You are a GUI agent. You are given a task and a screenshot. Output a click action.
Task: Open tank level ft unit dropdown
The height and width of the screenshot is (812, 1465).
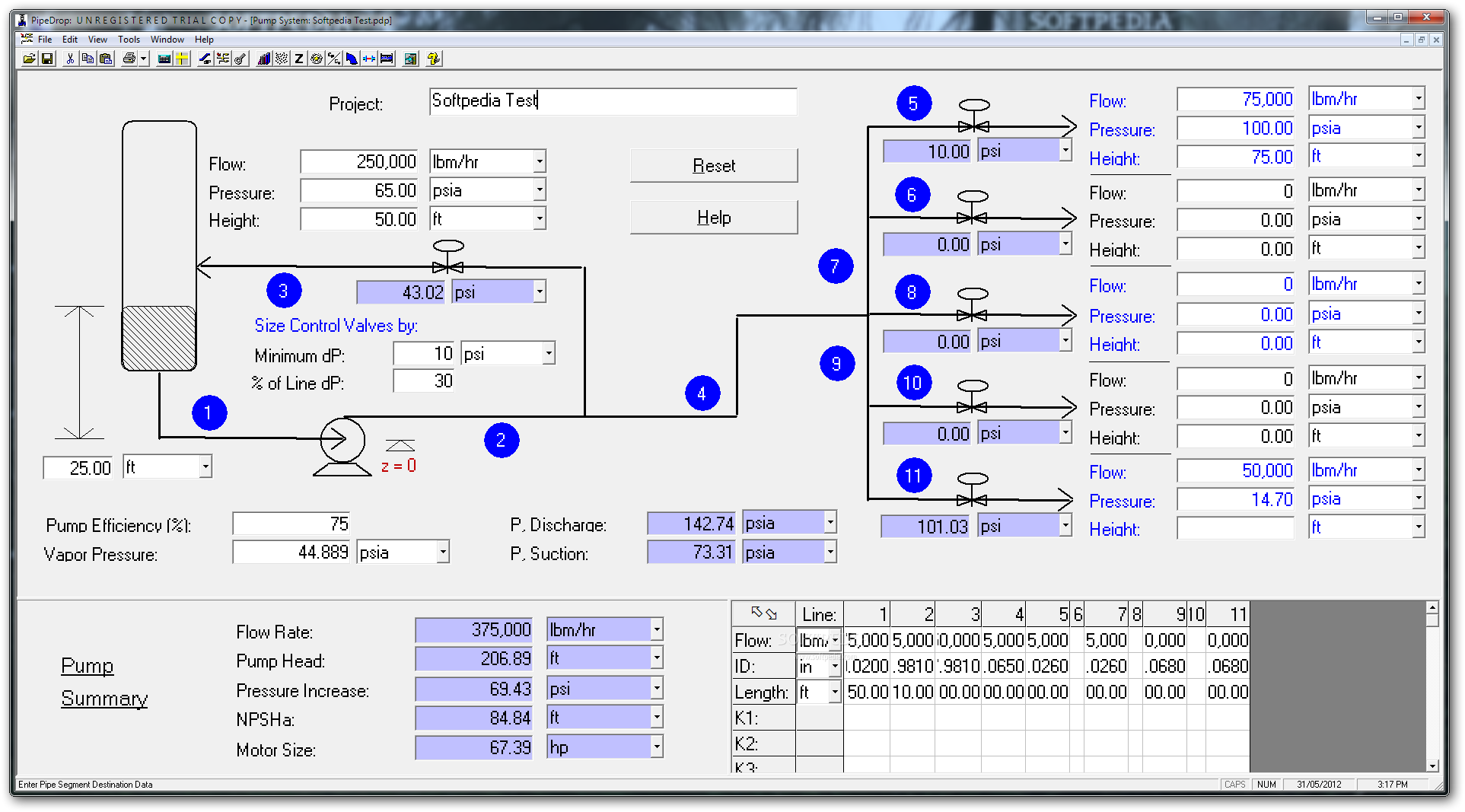point(205,467)
